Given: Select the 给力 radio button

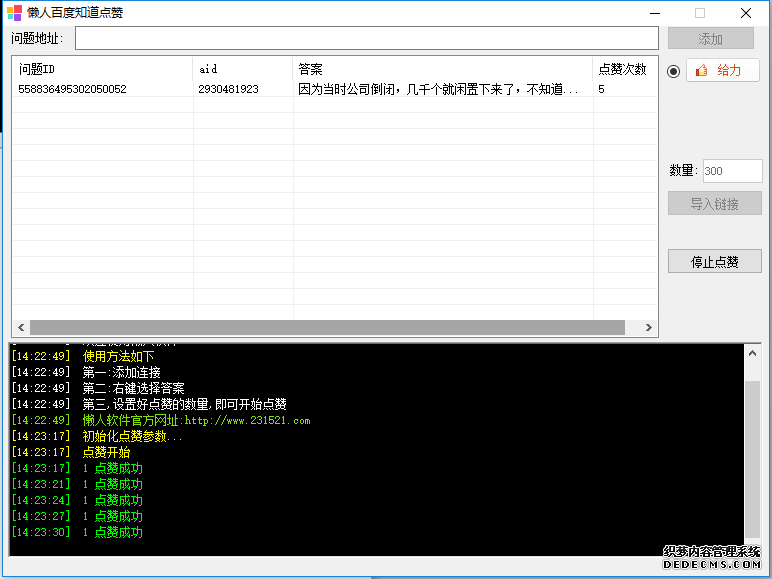Looking at the screenshot, I should pos(674,71).
